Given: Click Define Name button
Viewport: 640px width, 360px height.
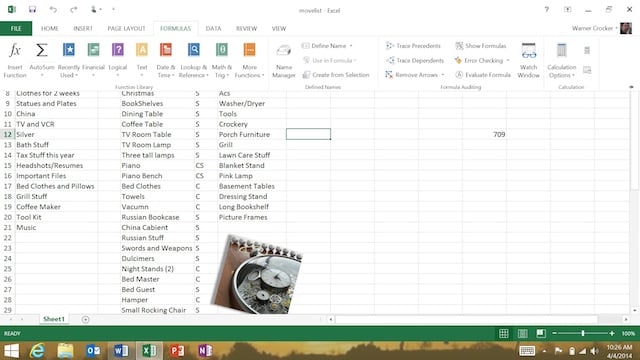Looking at the screenshot, I should click(324, 46).
